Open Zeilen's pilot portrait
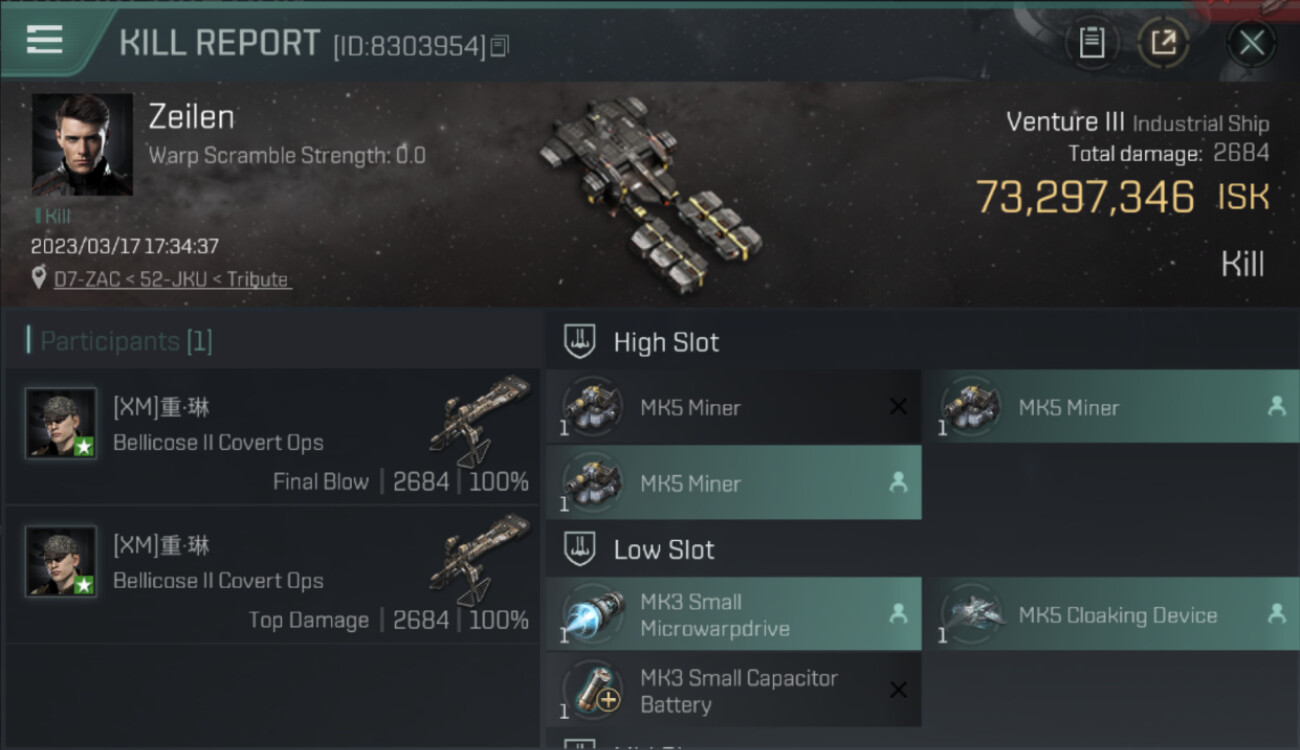The image size is (1300, 750). pyautogui.click(x=82, y=145)
